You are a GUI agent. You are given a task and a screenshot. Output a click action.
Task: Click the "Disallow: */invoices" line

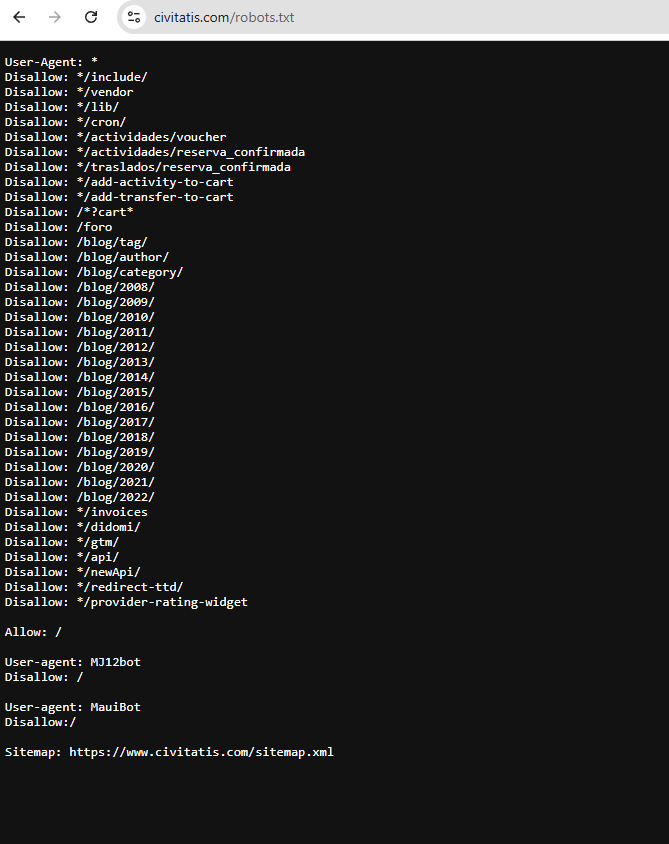(76, 512)
